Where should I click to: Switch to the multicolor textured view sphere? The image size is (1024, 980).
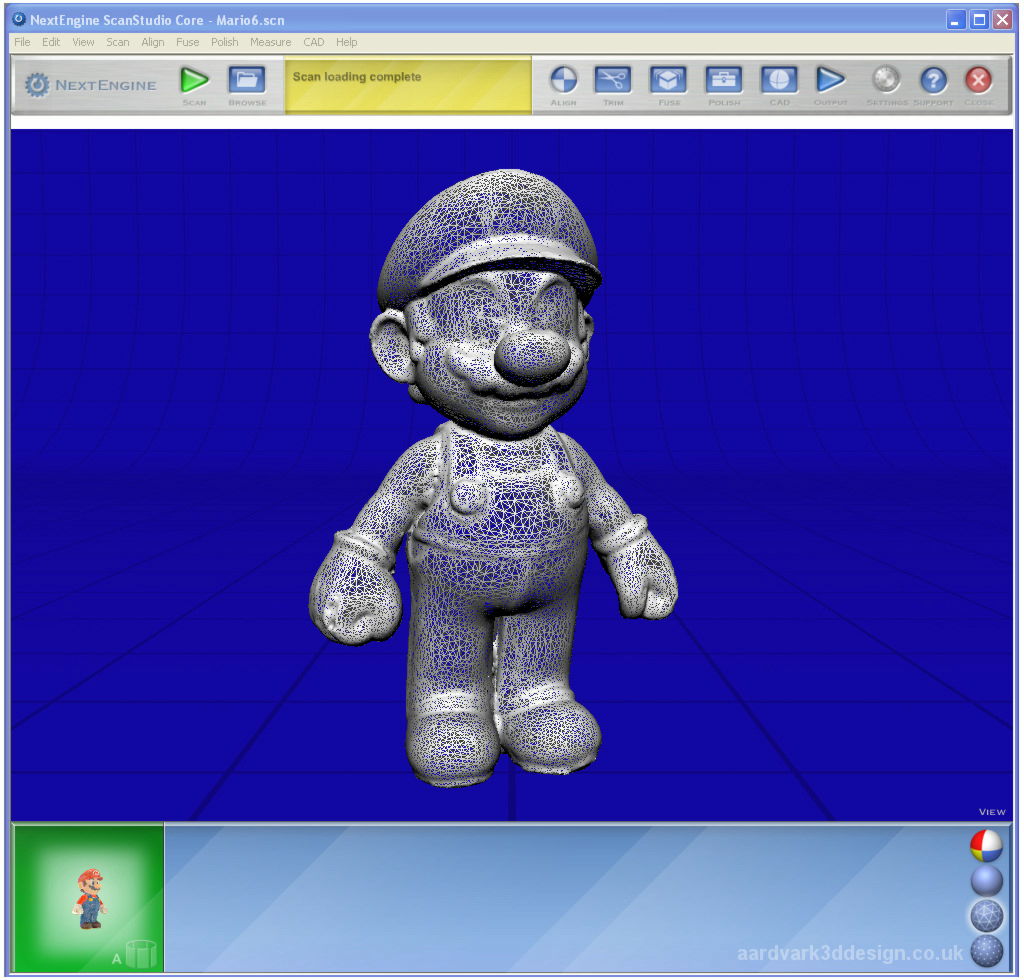[986, 846]
